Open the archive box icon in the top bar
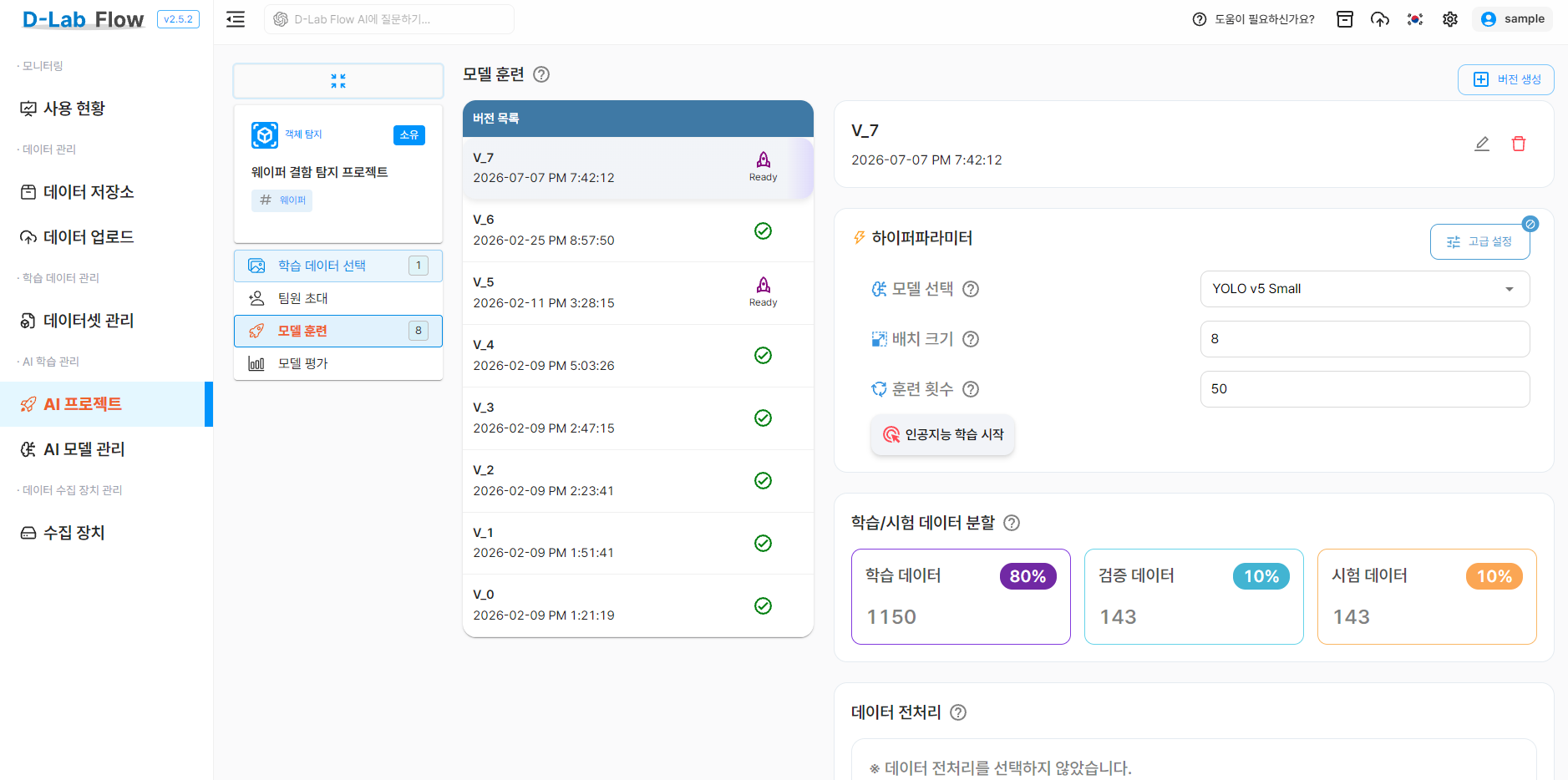This screenshot has height=780, width=1568. pos(1345,19)
